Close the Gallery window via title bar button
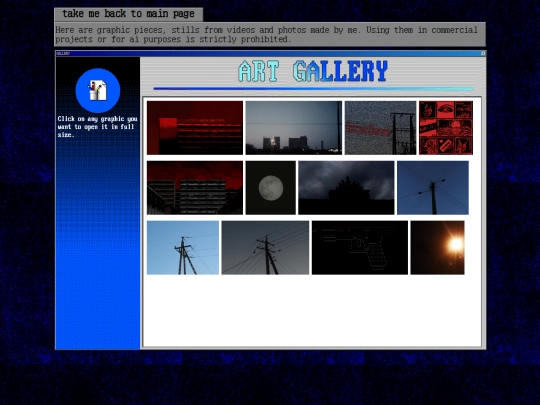540x405 pixels. (483, 53)
